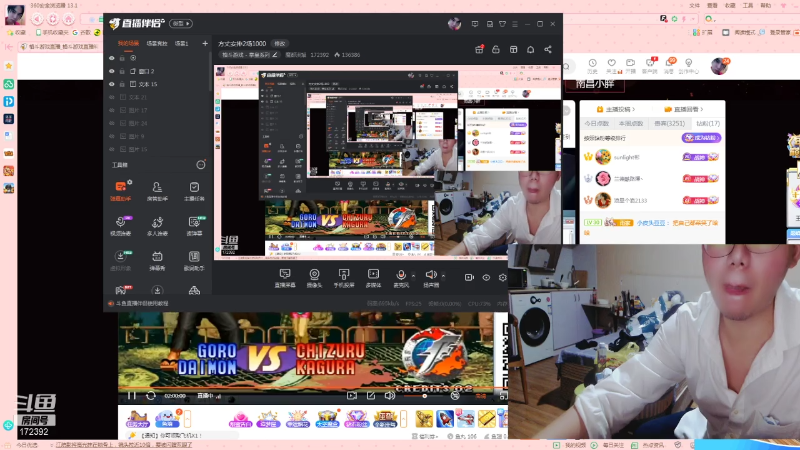800x450 pixels.
Task: Toggle visibility of the 文本 15 source
Action: [112, 84]
